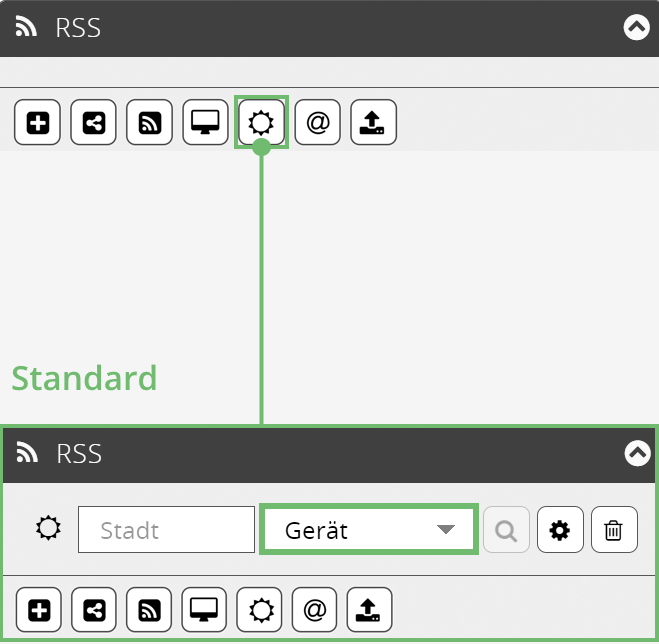
Task: Open the Gerät dropdown
Action: click(x=368, y=530)
